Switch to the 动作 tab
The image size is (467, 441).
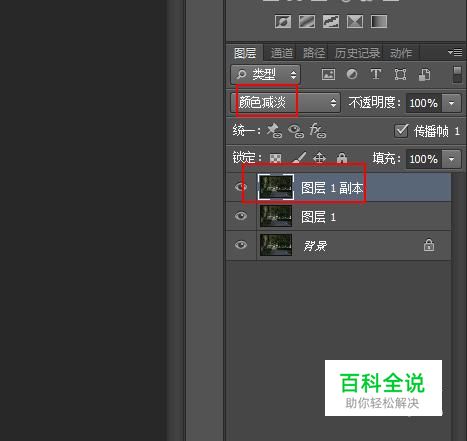[401, 53]
